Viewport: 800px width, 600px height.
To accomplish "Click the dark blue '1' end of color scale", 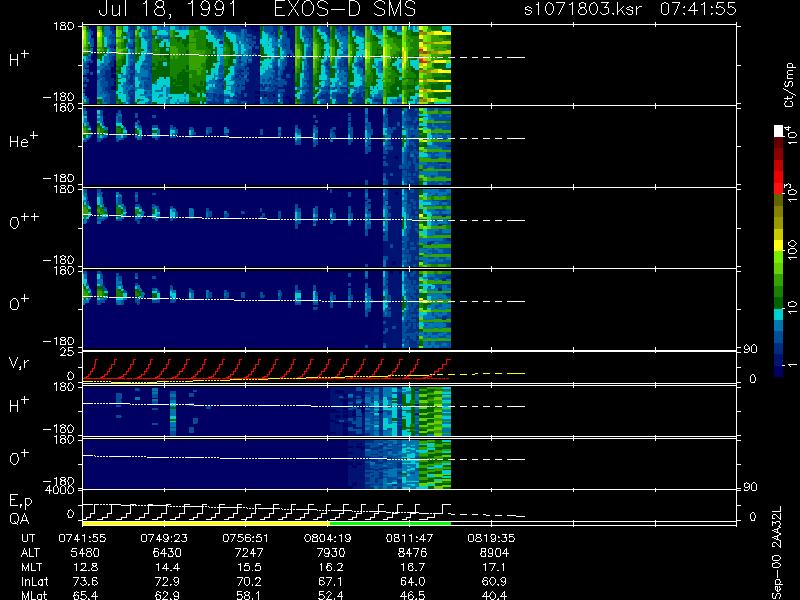I will click(x=779, y=371).
